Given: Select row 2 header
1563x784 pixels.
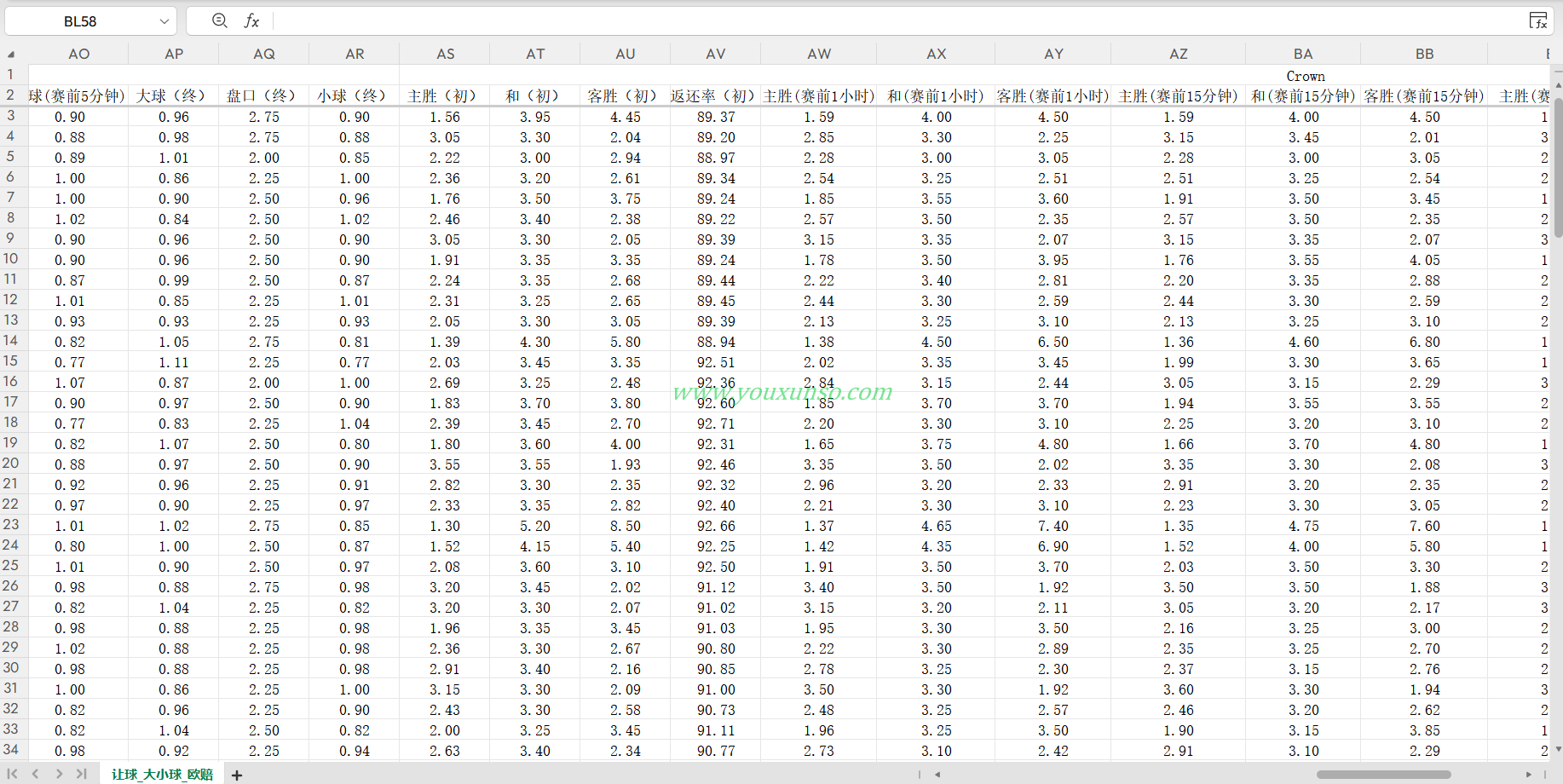Looking at the screenshot, I should point(11,95).
